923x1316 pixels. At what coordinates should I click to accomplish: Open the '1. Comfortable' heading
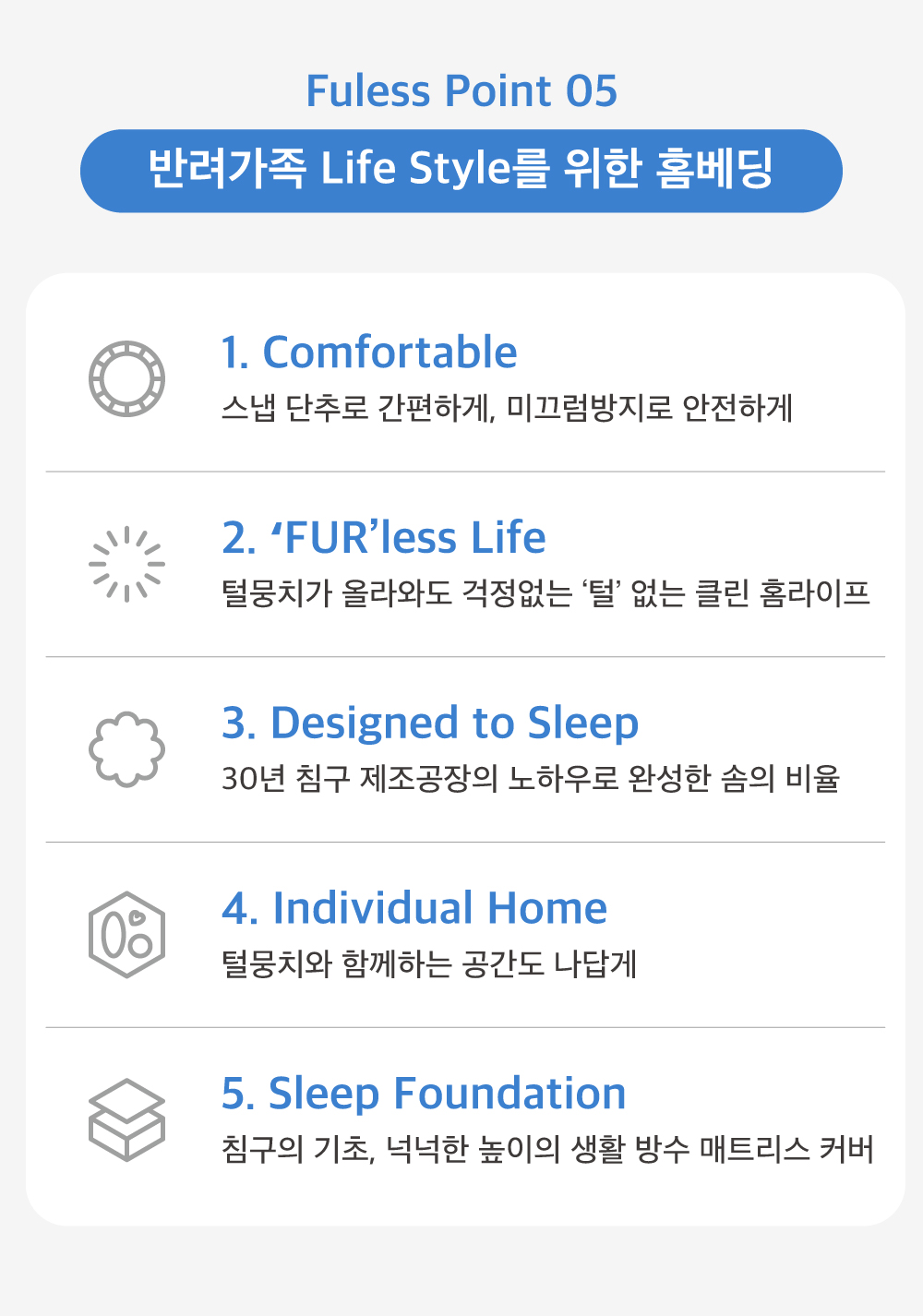(x=369, y=353)
